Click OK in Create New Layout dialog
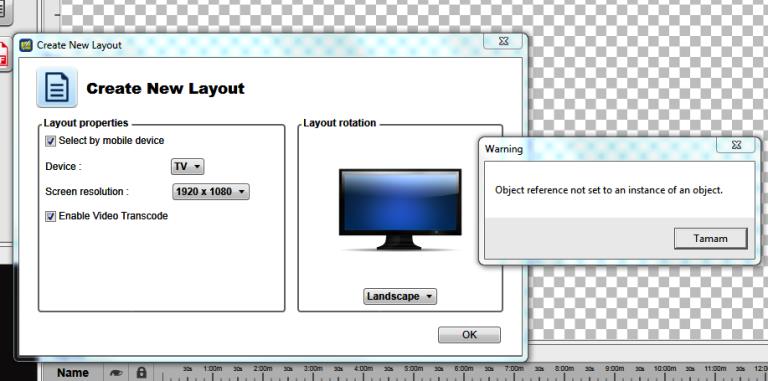 click(x=469, y=335)
